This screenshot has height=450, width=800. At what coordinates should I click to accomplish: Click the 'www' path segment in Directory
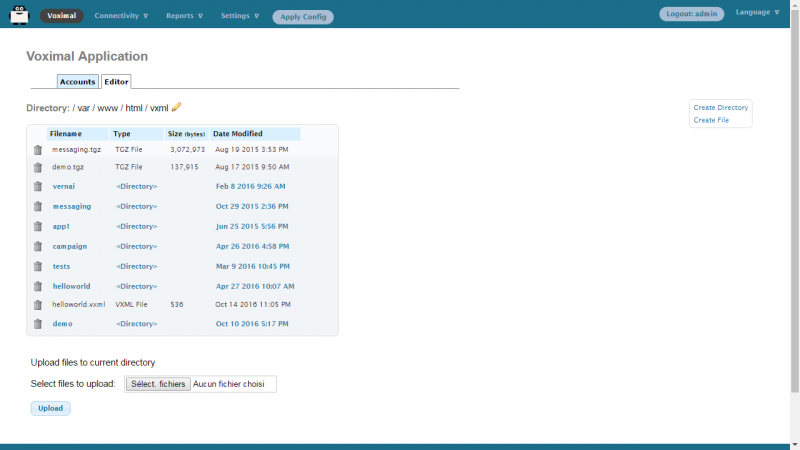pos(108,108)
